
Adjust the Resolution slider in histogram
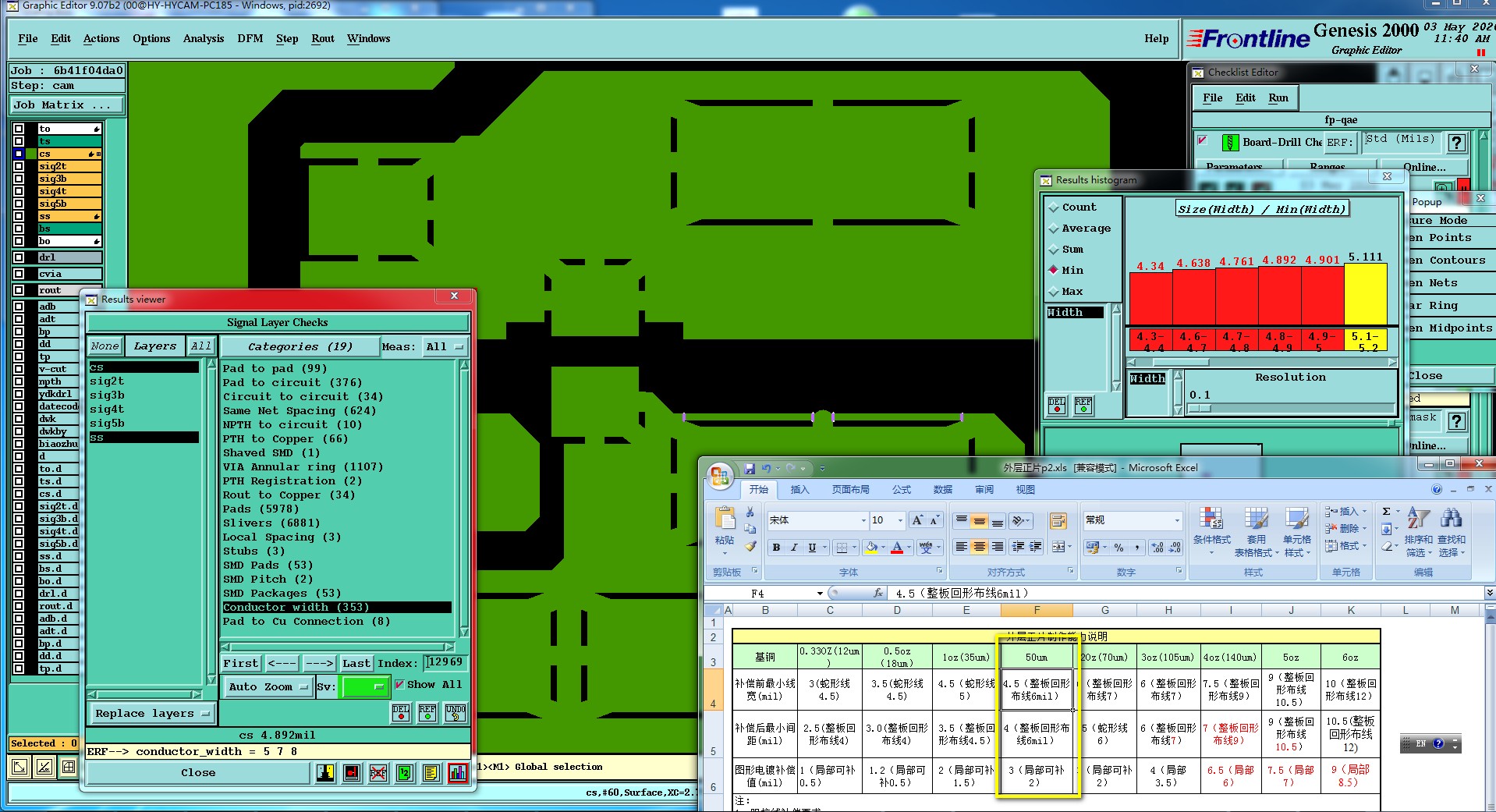click(x=1199, y=408)
